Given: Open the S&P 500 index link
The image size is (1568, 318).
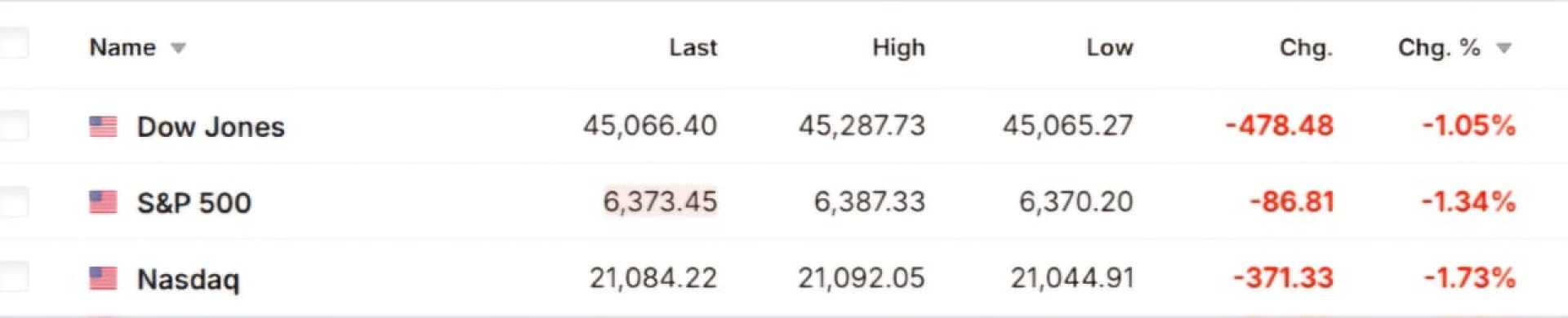Looking at the screenshot, I should pyautogui.click(x=194, y=202).
